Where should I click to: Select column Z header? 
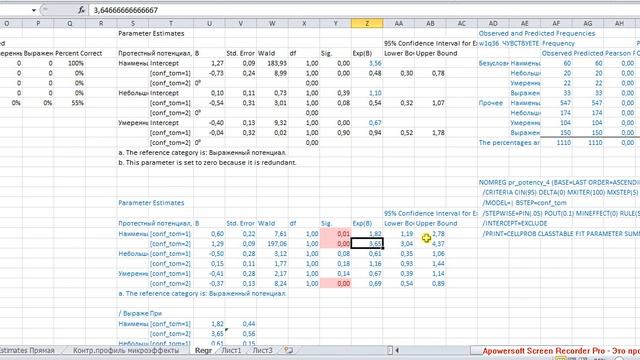point(367,24)
